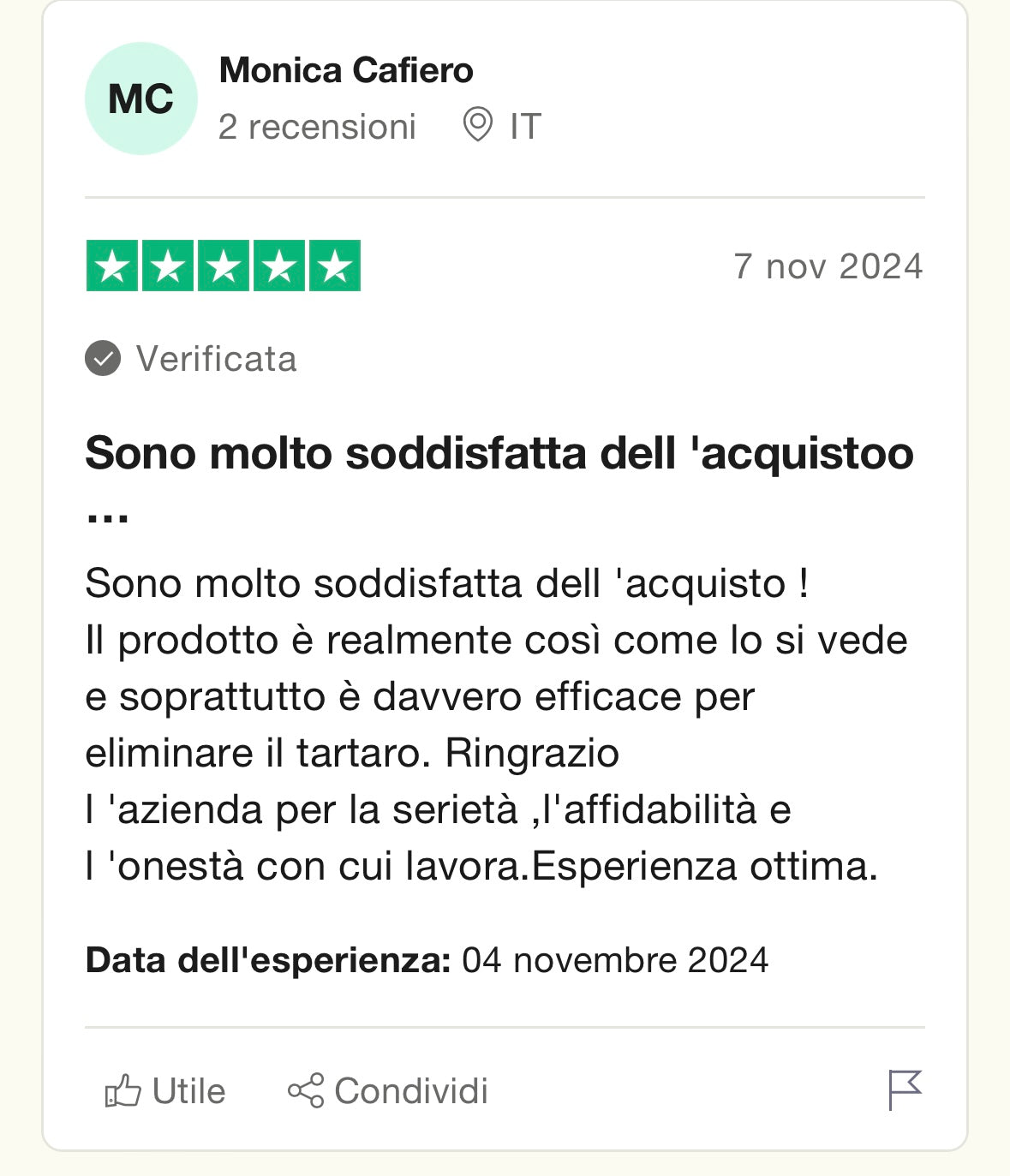This screenshot has height=1176, width=1010.
Task: Open the bold review title
Action: coord(499,452)
